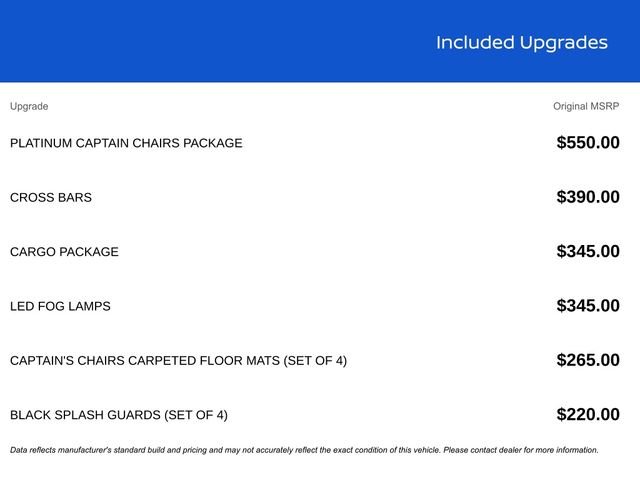The image size is (640, 480).
Task: Click the $390.00 Cross Bars price
Action: (588, 197)
